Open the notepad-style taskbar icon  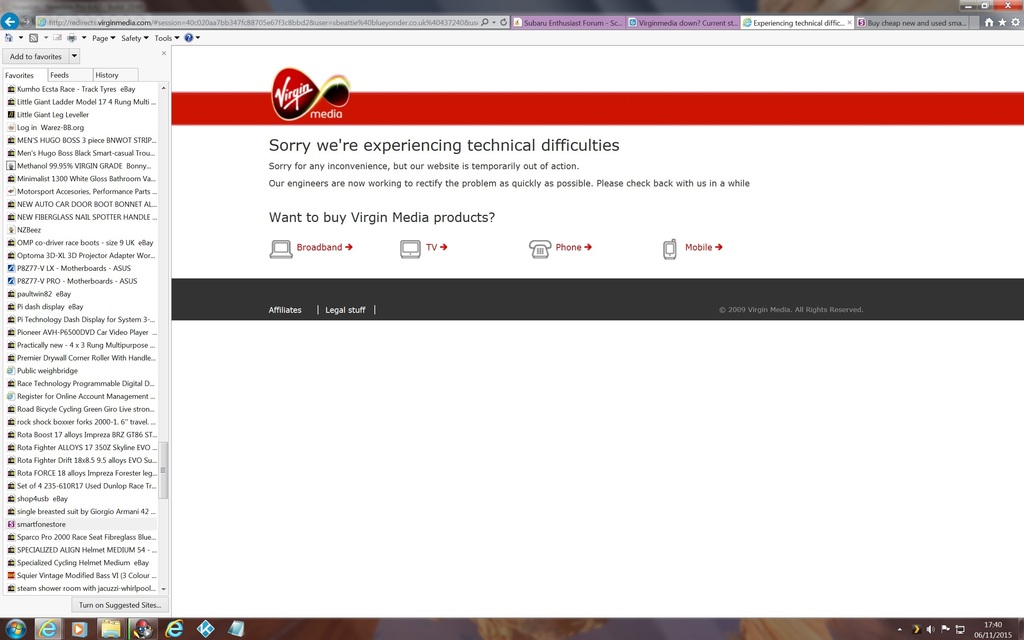pos(236,629)
